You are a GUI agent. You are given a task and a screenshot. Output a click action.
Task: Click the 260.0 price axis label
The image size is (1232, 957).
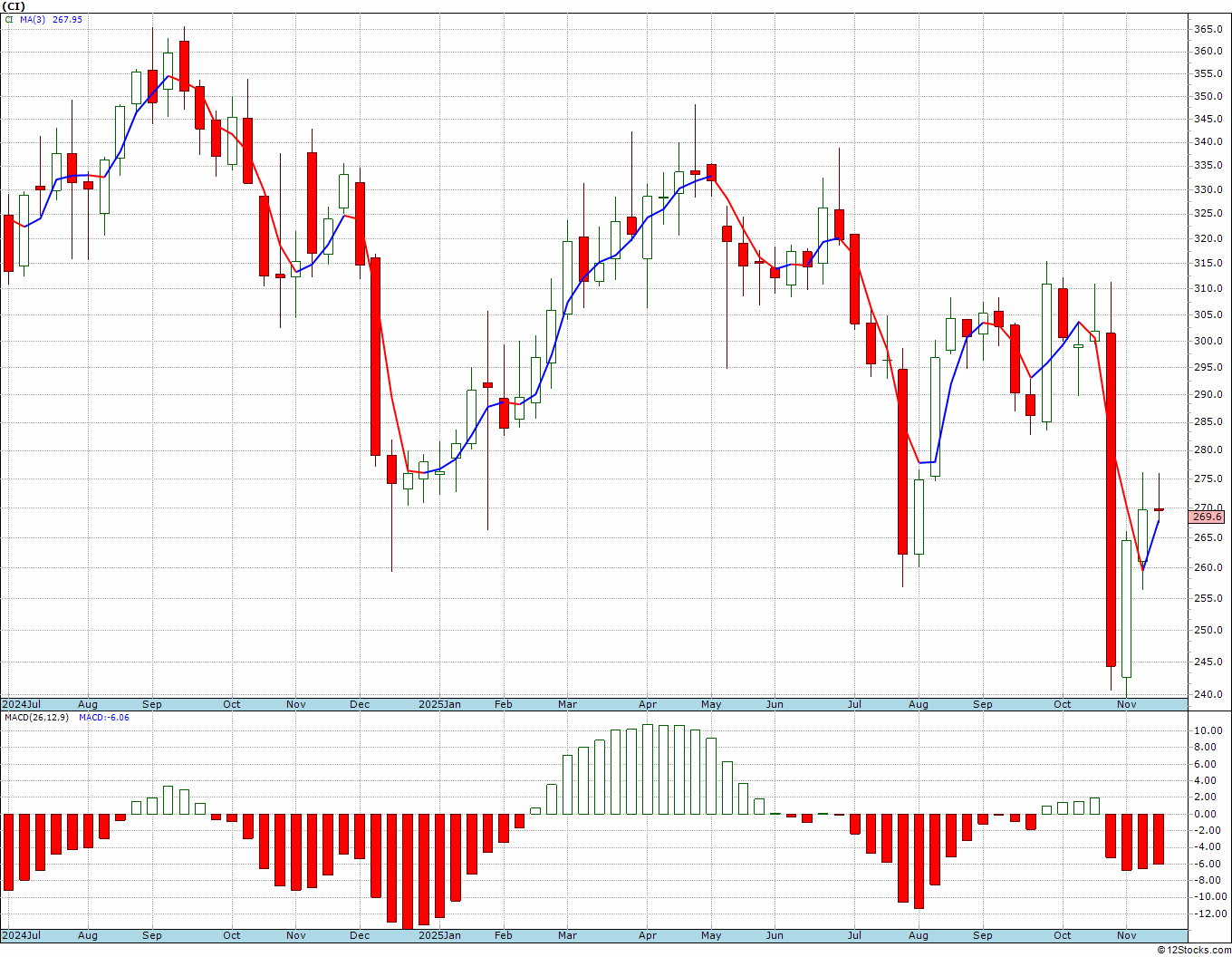click(1208, 567)
